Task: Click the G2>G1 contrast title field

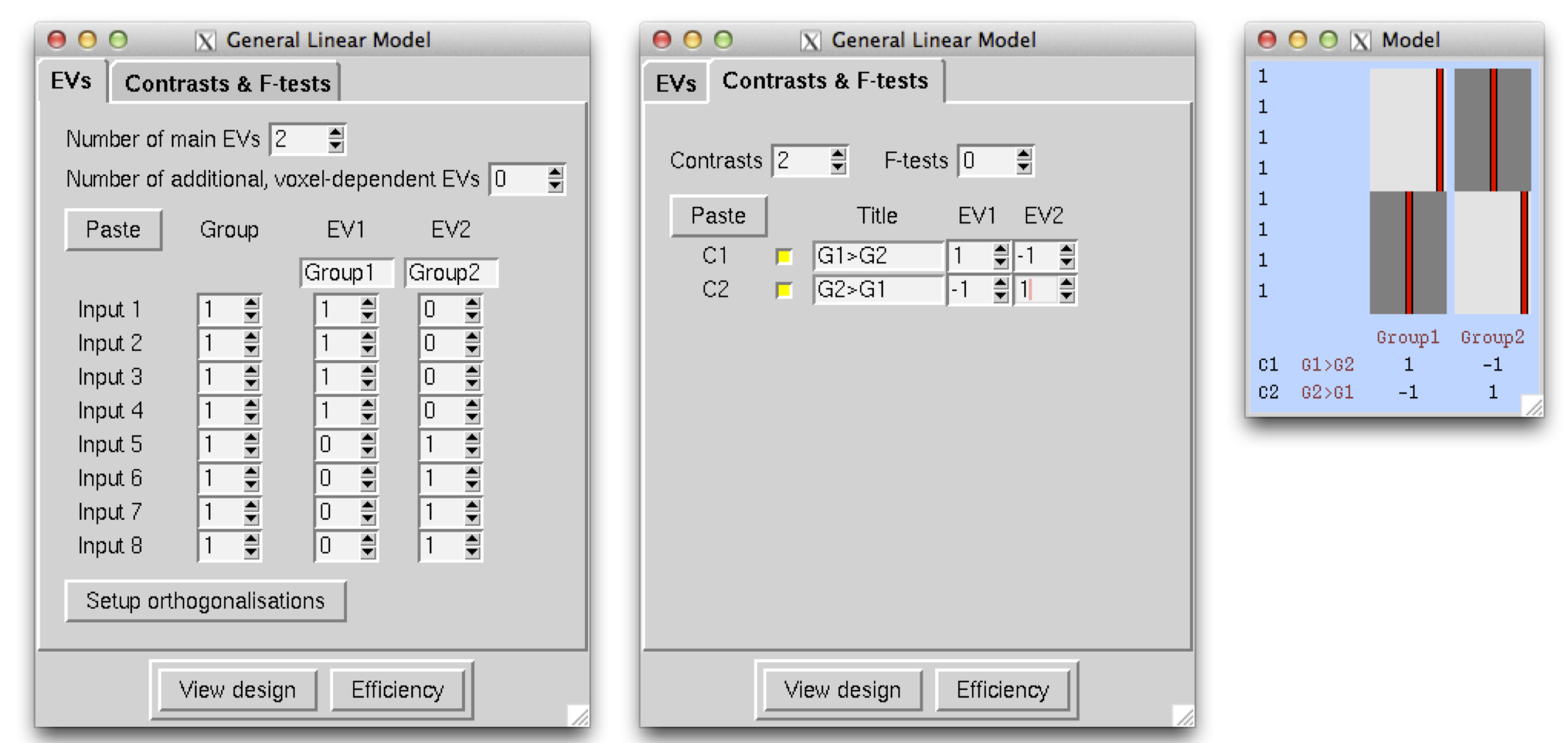Action: click(877, 290)
